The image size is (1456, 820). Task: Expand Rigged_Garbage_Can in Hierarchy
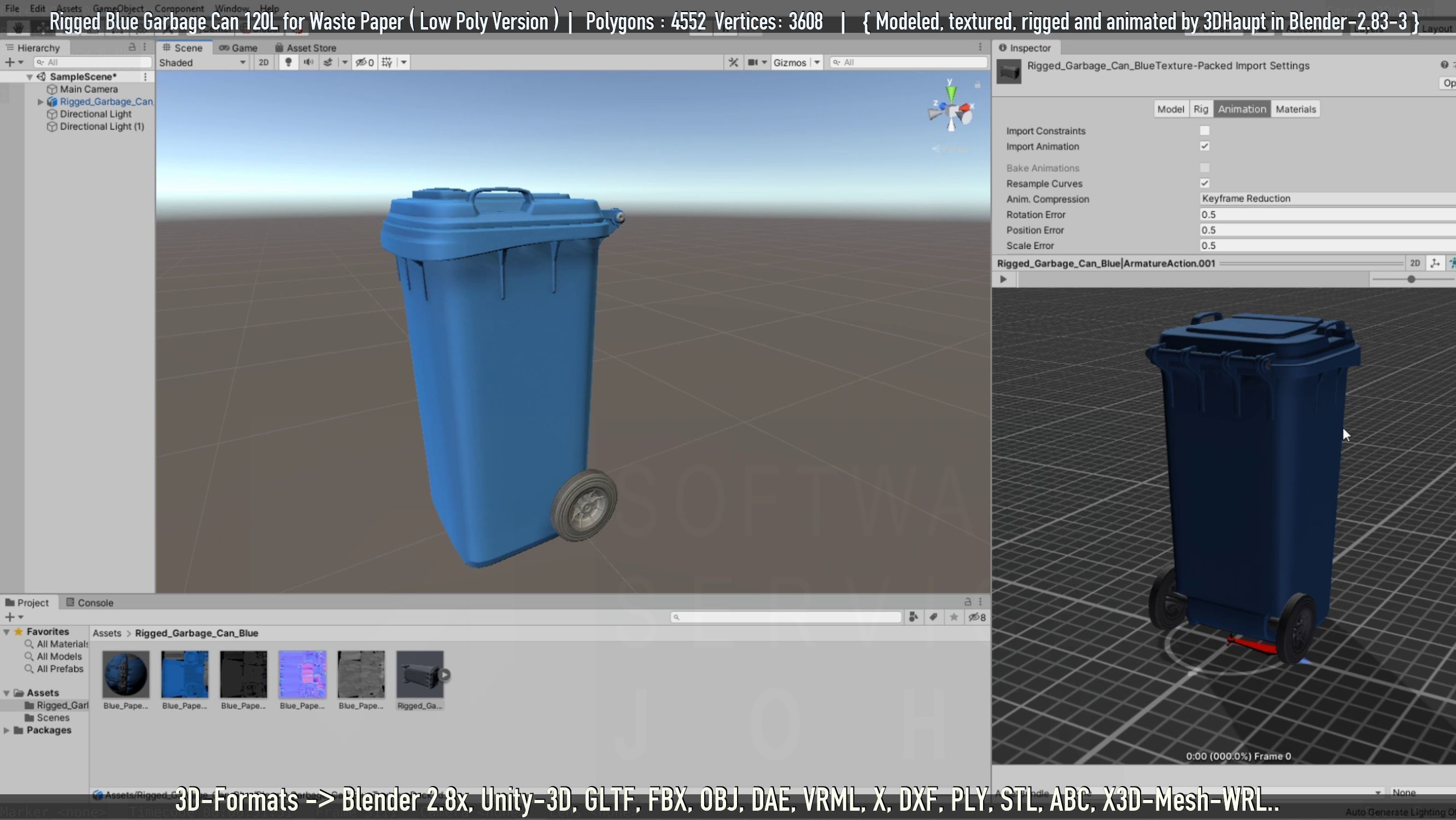point(40,102)
